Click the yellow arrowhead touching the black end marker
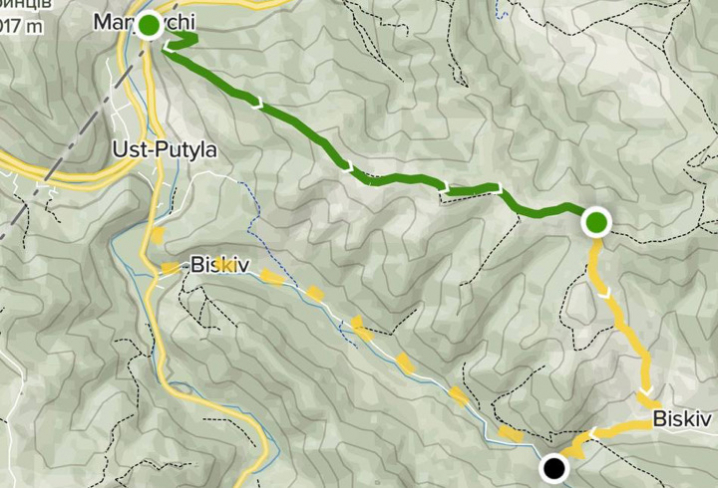 (x=577, y=454)
